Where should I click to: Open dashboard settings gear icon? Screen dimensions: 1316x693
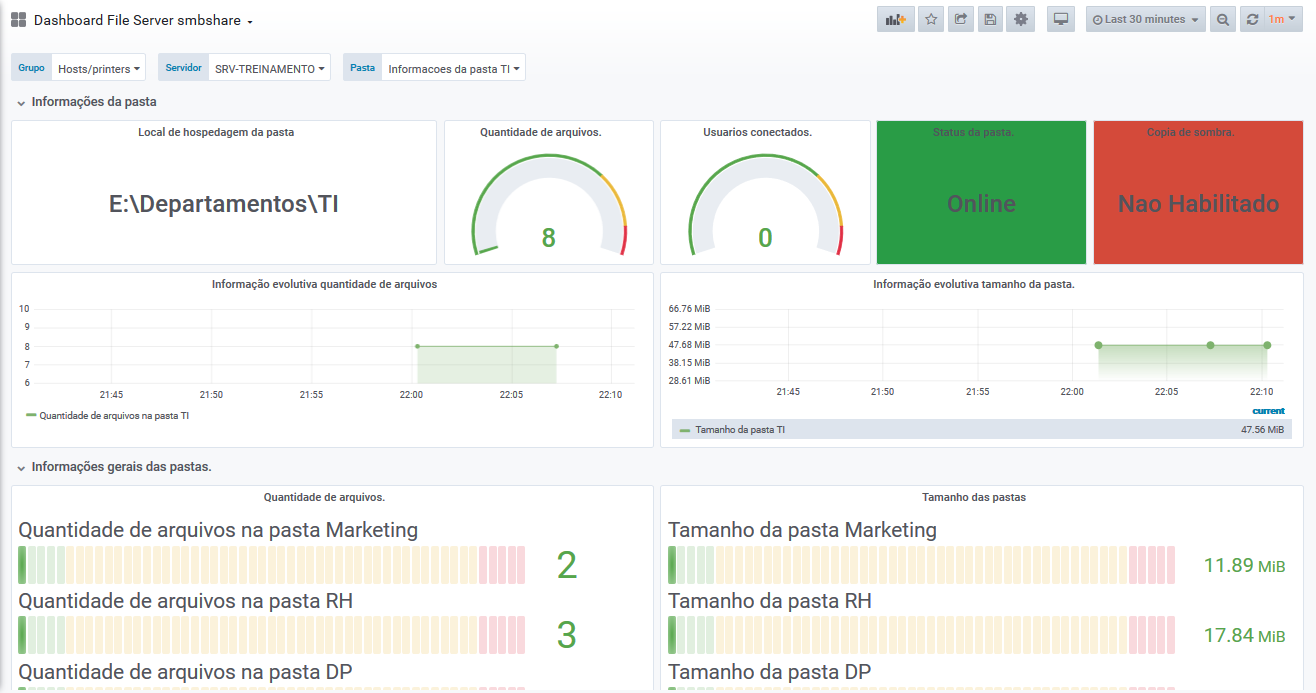[1021, 19]
